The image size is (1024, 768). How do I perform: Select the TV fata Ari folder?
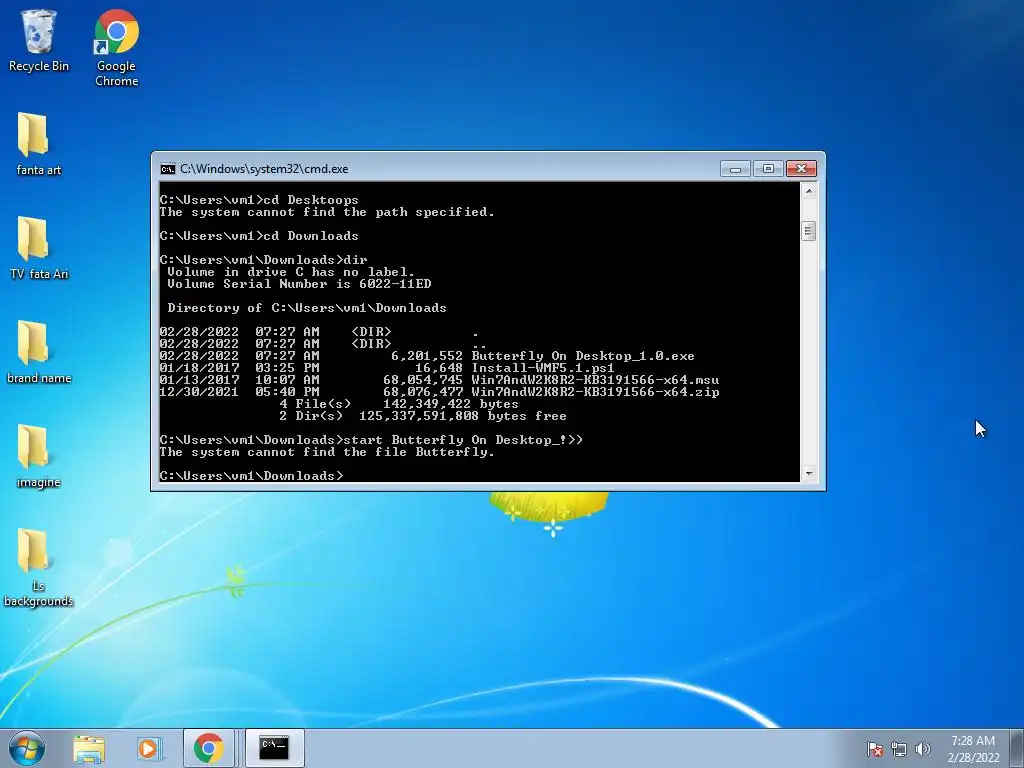(38, 248)
